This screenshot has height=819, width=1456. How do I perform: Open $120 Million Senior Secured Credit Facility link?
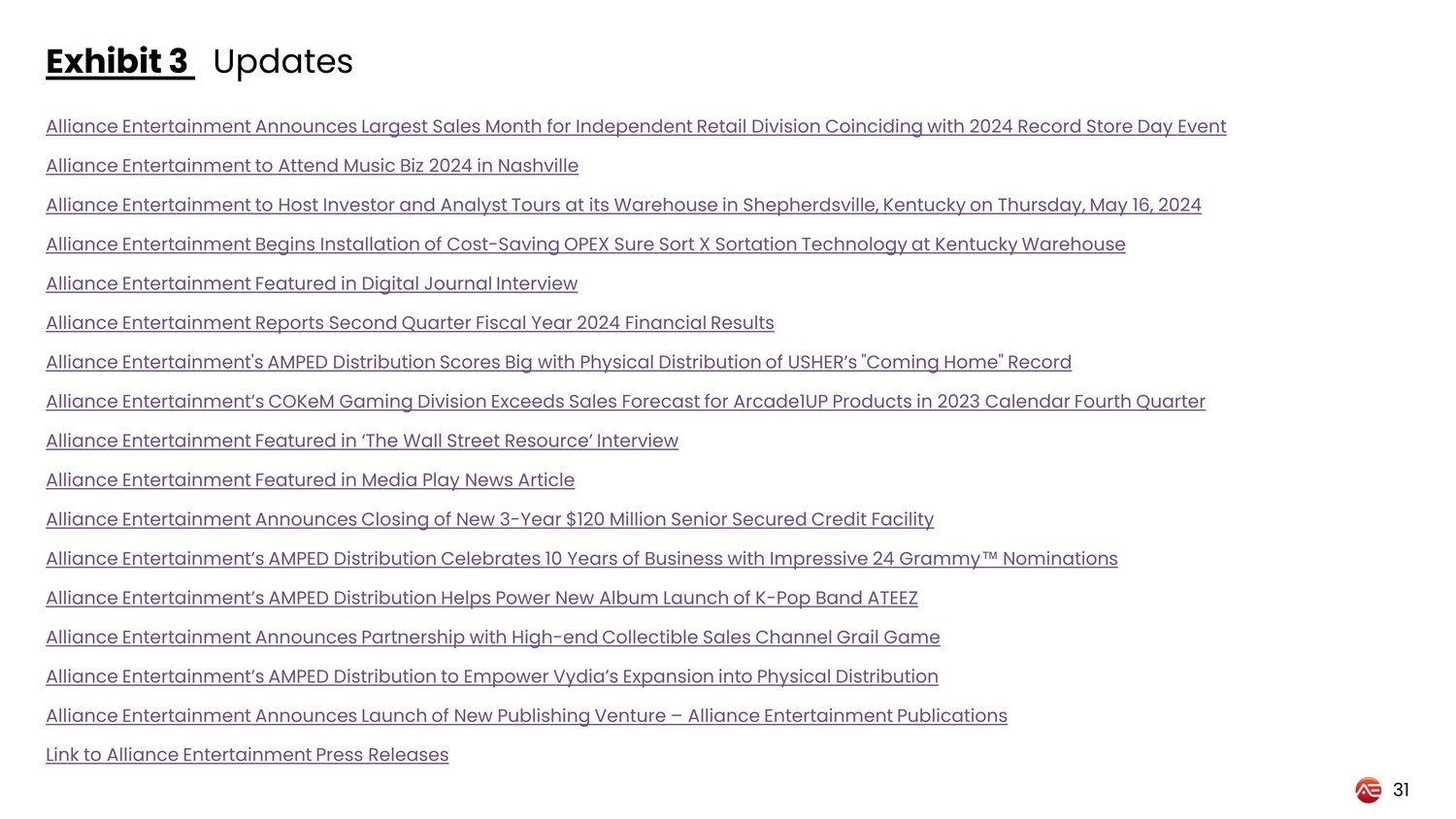click(x=489, y=520)
